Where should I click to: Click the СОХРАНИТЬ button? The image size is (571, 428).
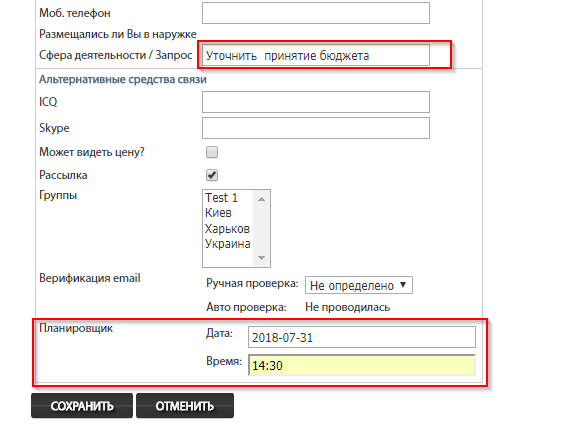pyautogui.click(x=82, y=406)
